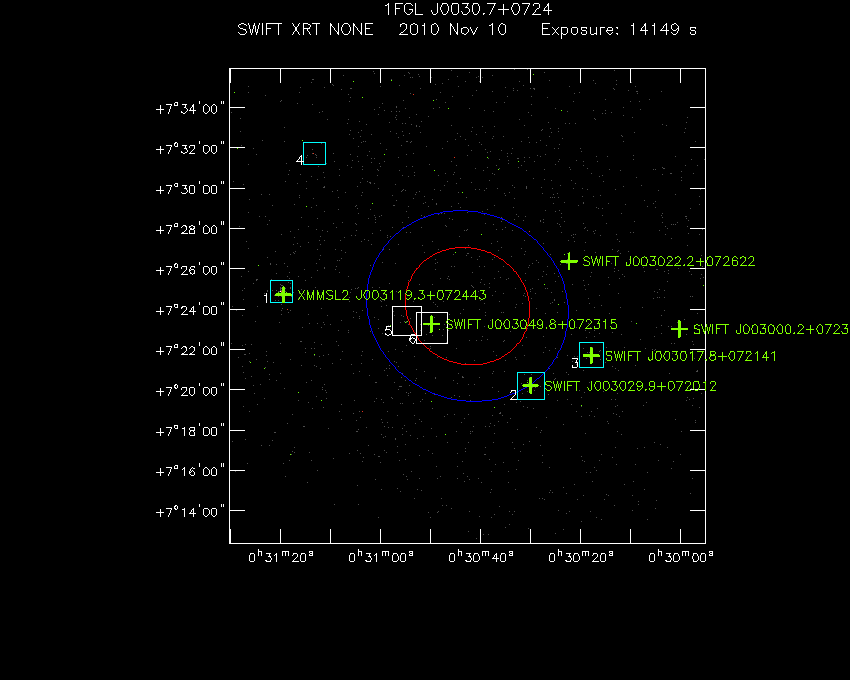Click the green cross marking SWIFT J003029.9+072012
This screenshot has width=850, height=680.
(531, 386)
